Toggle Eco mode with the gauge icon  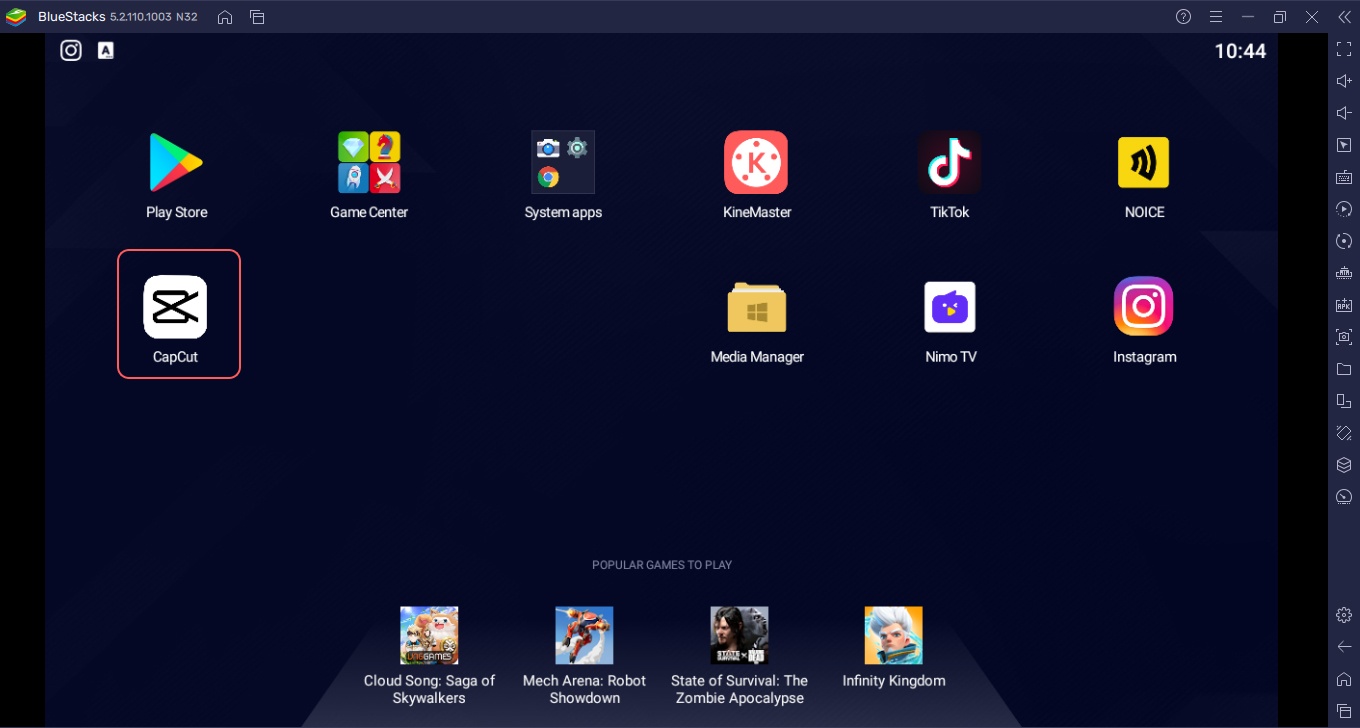tap(1344, 497)
